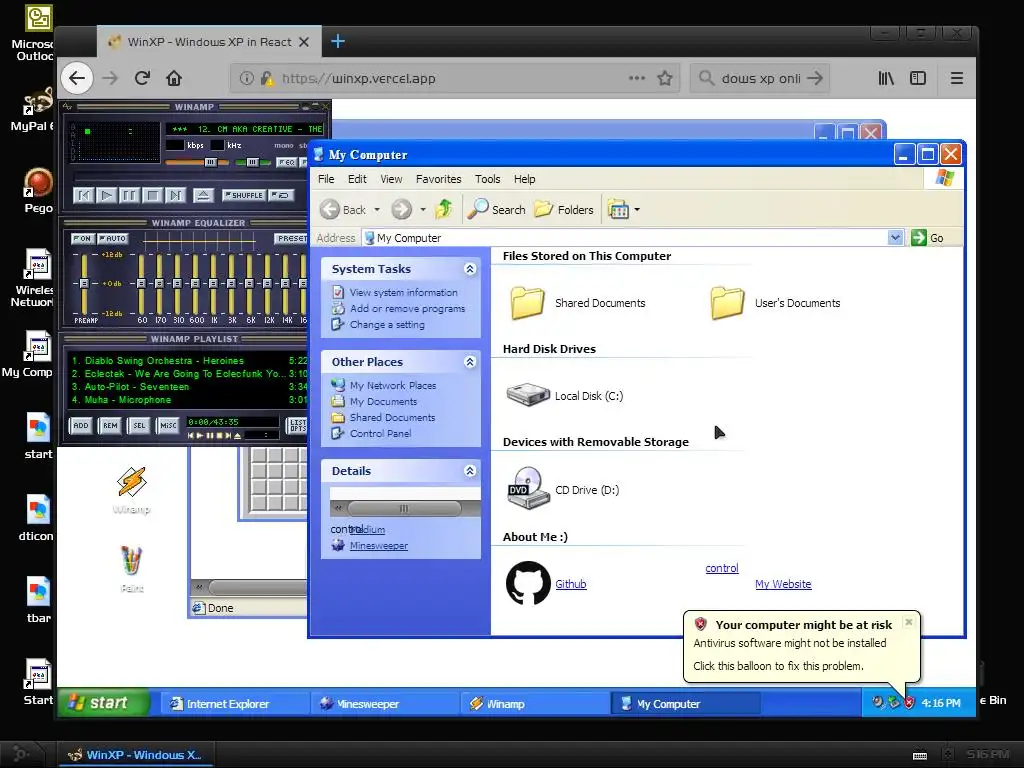This screenshot has height=768, width=1024.
Task: Click the Folders toolbar button
Action: tap(564, 210)
